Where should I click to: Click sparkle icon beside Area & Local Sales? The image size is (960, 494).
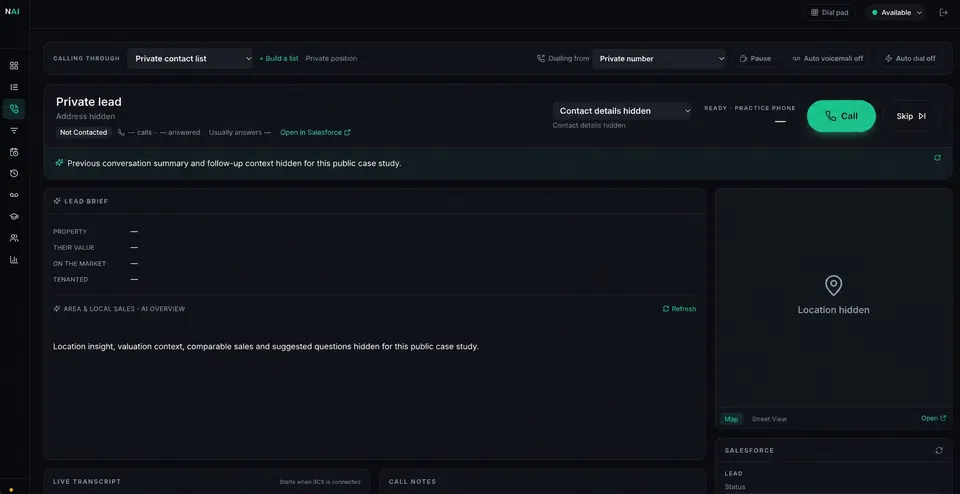(x=57, y=309)
